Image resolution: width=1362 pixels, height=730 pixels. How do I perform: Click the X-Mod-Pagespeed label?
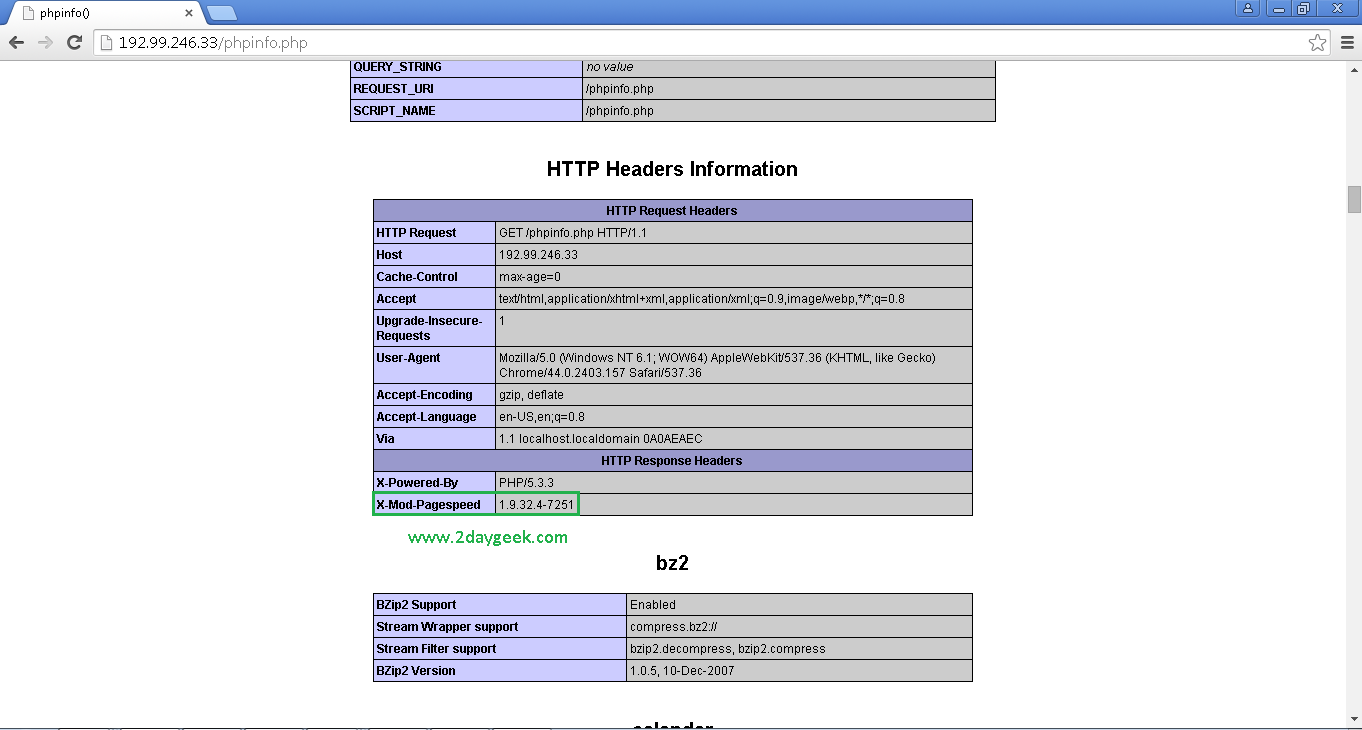(428, 505)
